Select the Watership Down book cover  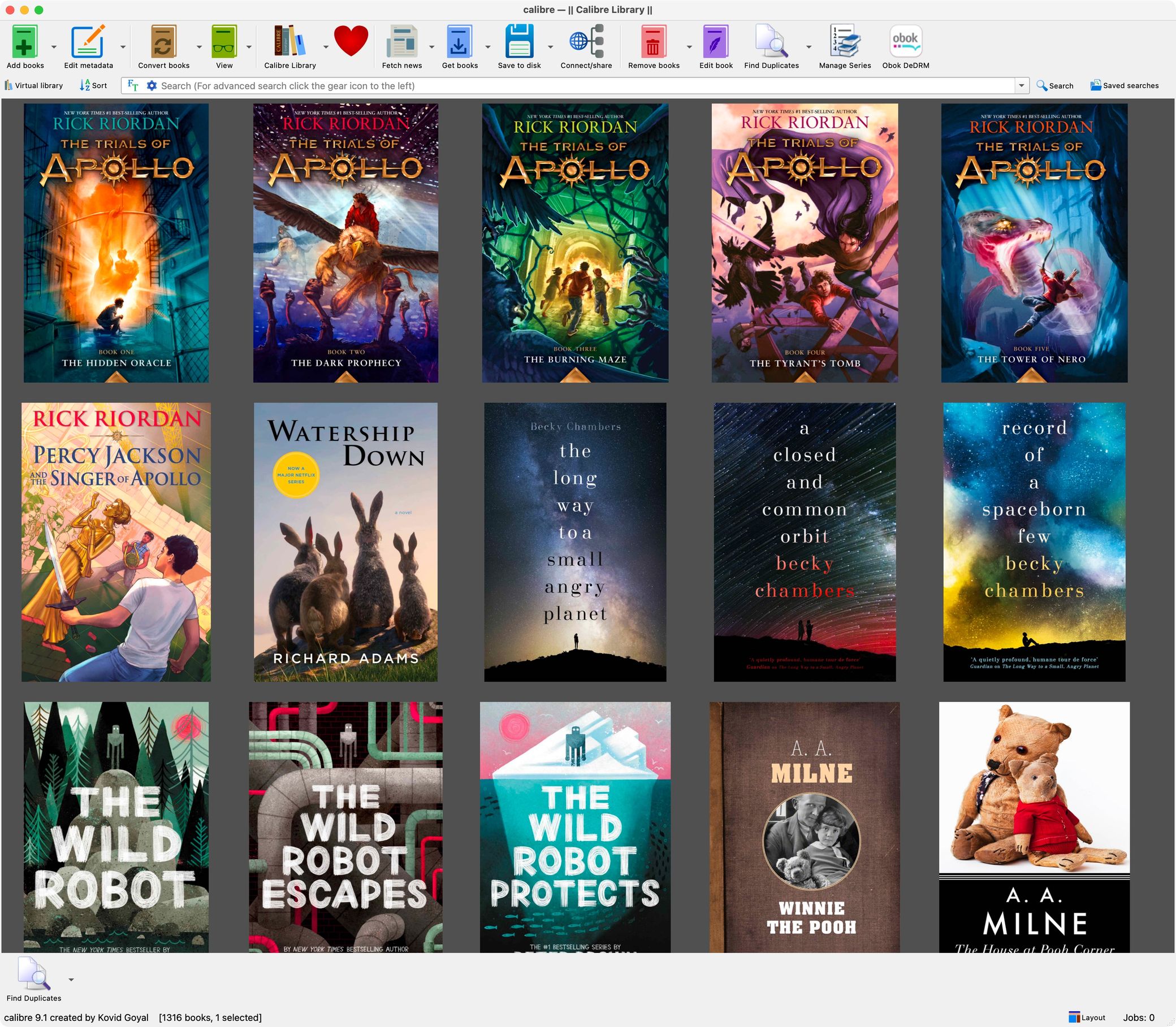coord(345,541)
